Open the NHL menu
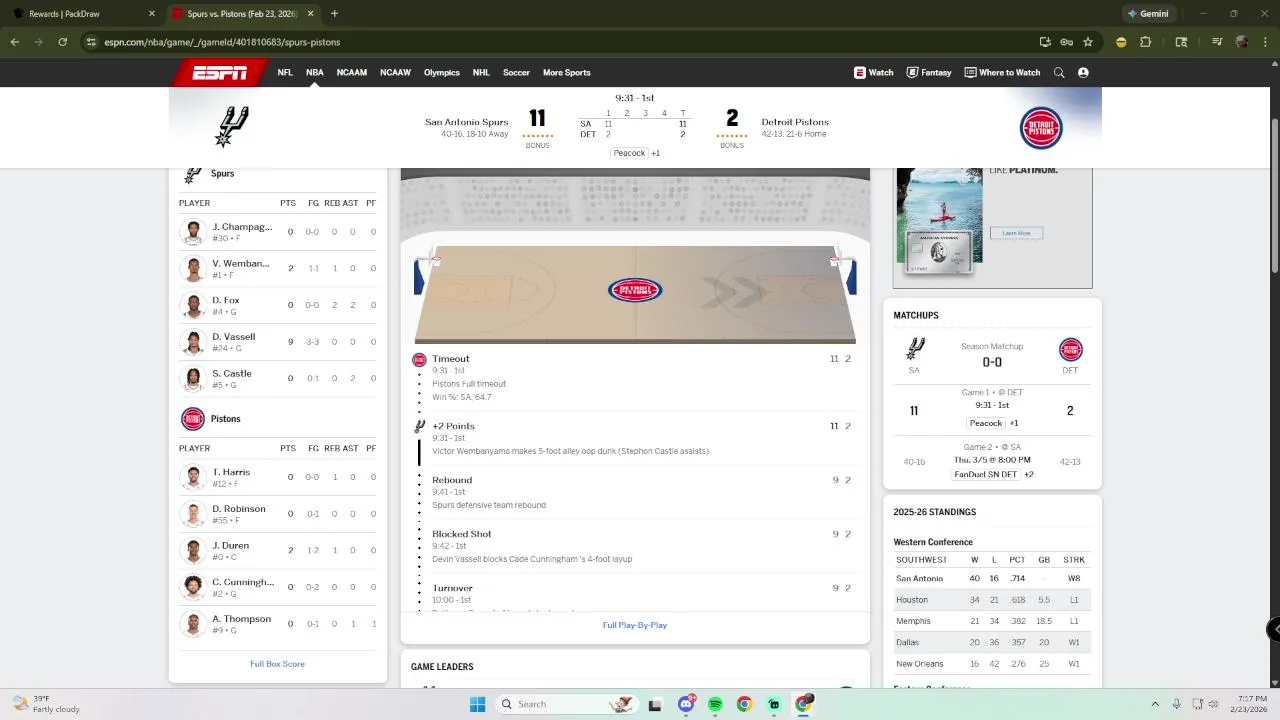This screenshot has width=1280, height=720. (481, 73)
